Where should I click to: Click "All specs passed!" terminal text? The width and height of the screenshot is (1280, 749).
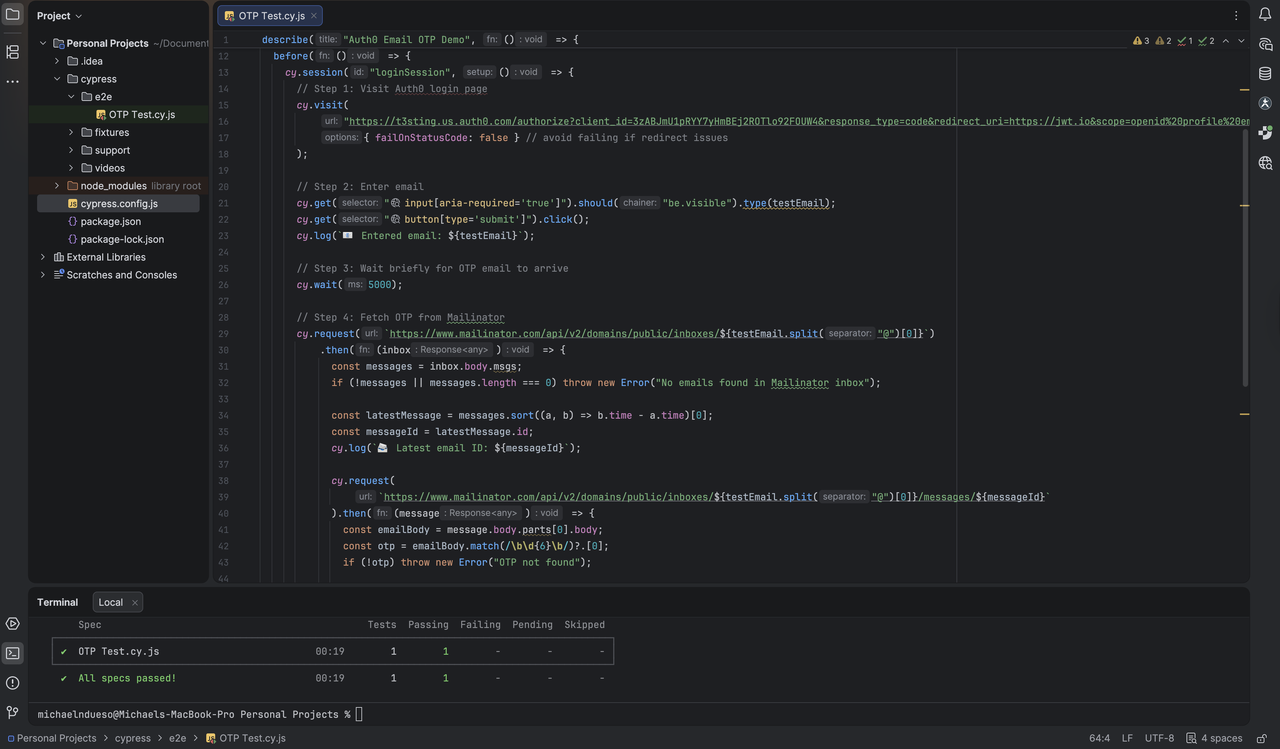127,678
